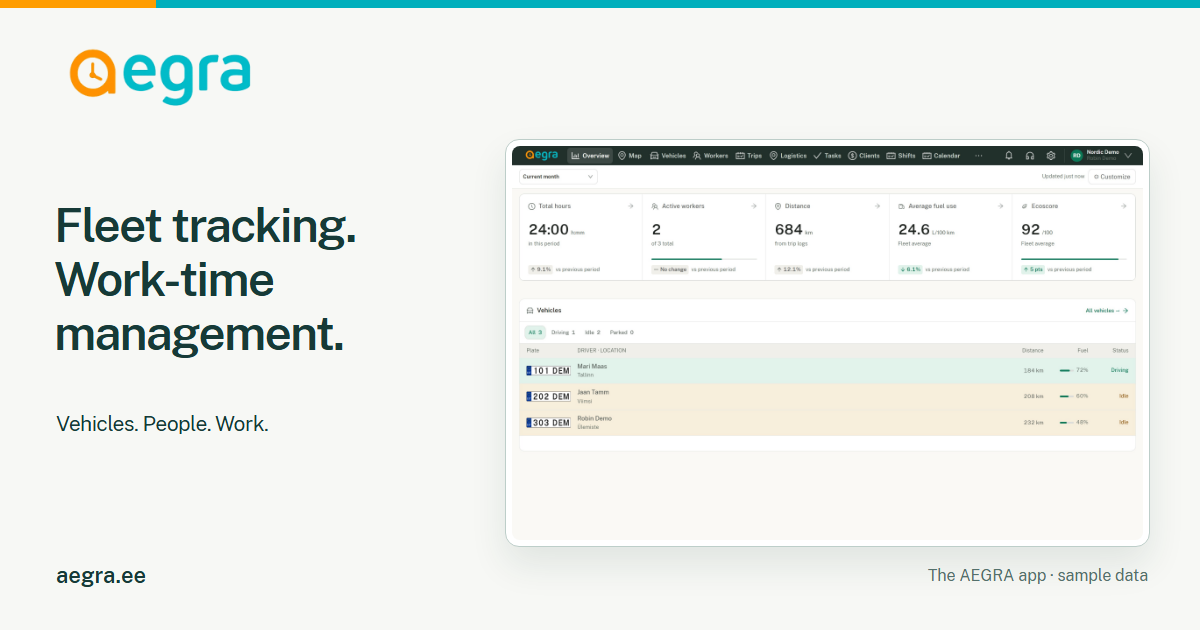Open the settings gear icon
The width and height of the screenshot is (1200, 630).
click(x=1051, y=156)
